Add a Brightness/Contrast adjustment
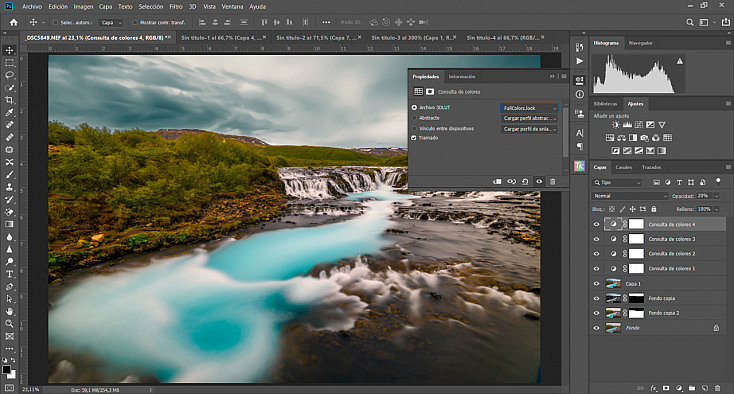Image resolution: width=734 pixels, height=394 pixels. 616,125
